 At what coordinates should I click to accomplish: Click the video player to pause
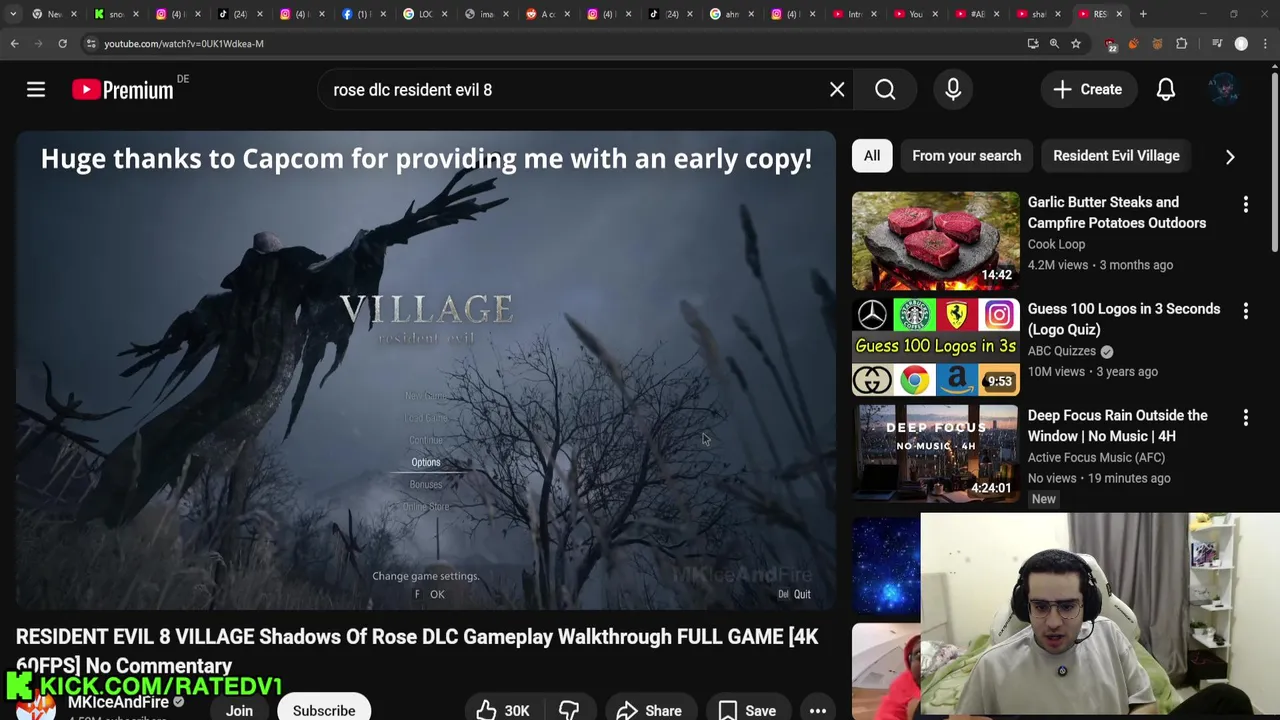coord(425,370)
